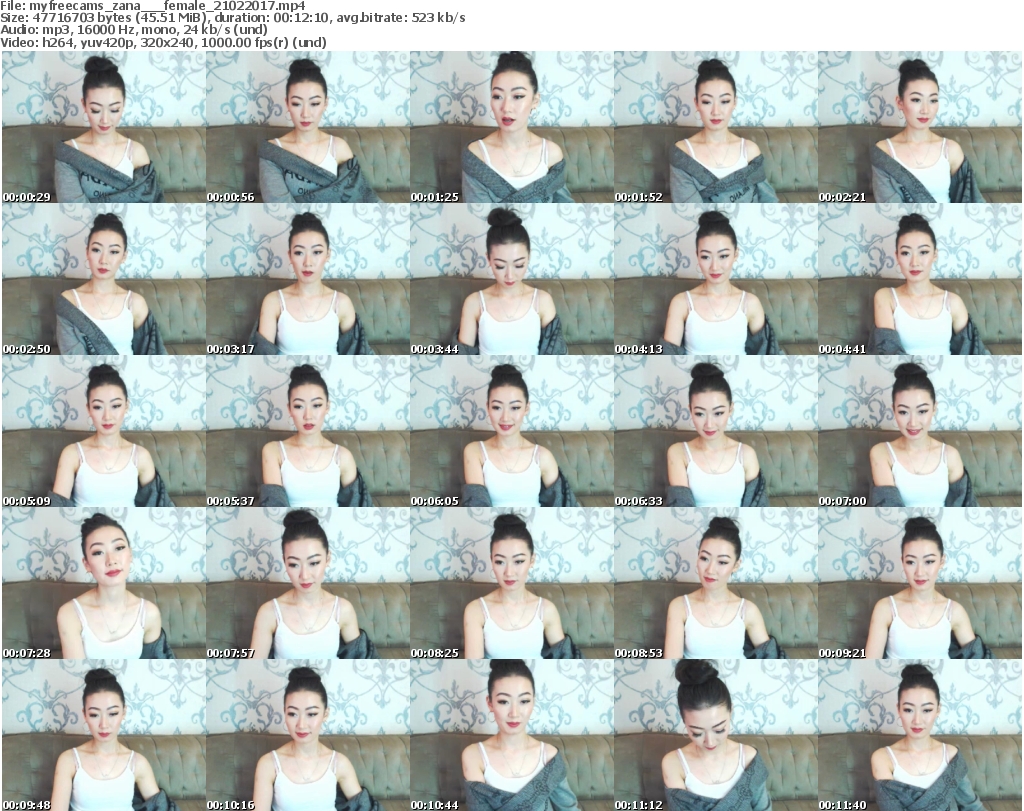
Task: Select the thumbnail at 00:11:12
Action: [716, 735]
